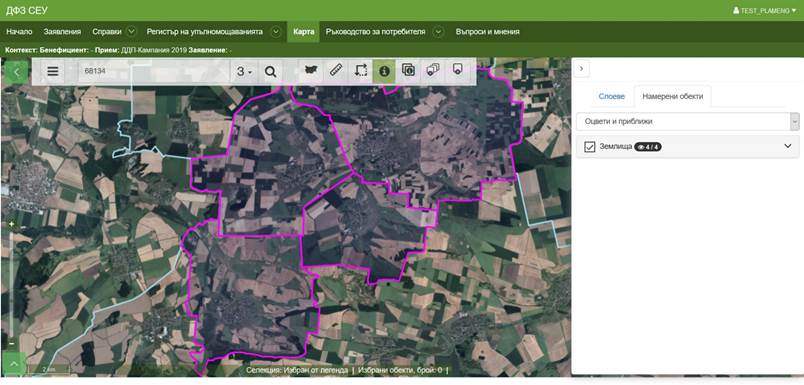Click the magnifier search icon
Image resolution: width=804 pixels, height=385 pixels.
(270, 72)
